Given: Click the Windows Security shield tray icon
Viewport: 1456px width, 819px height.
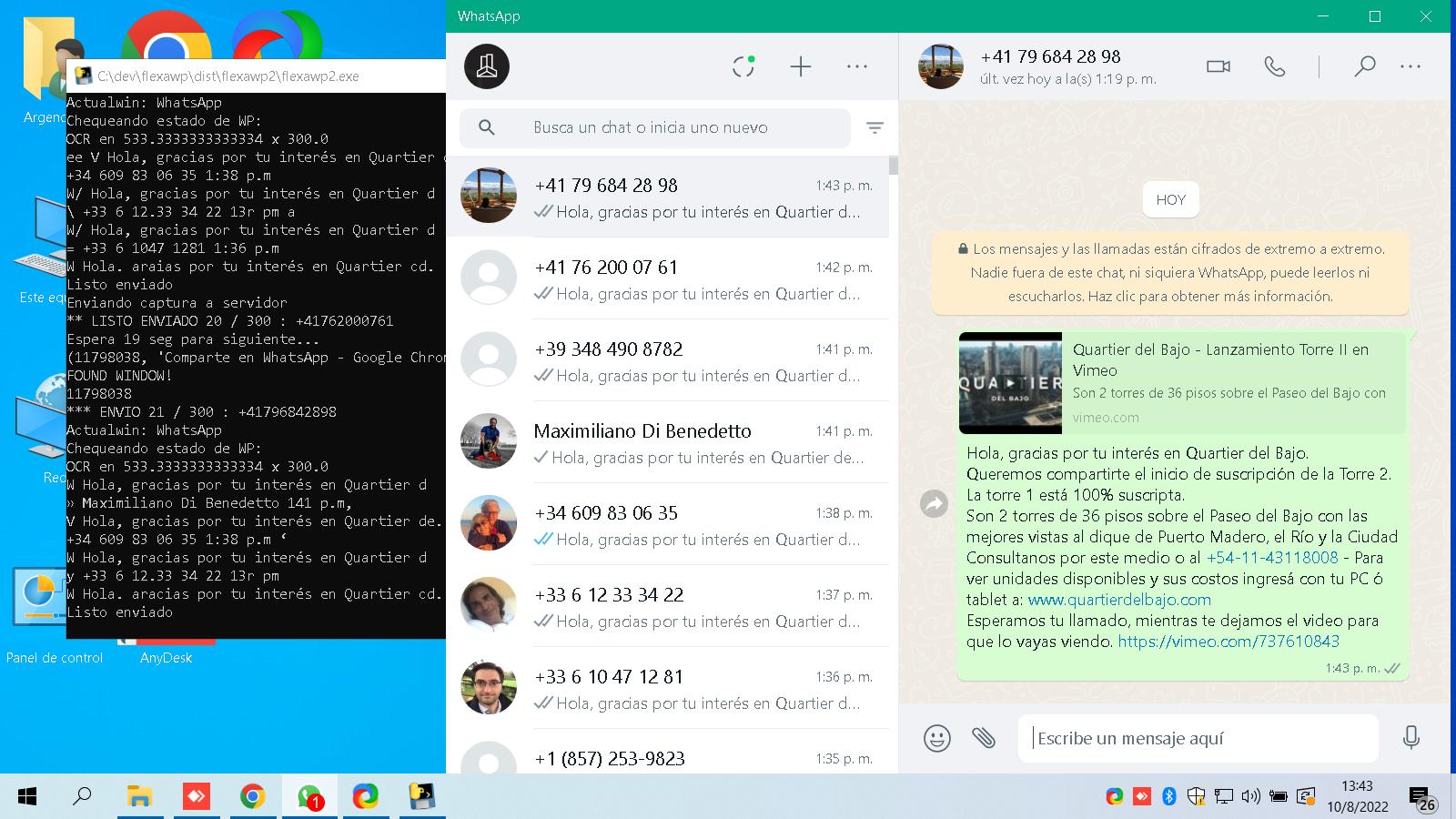Looking at the screenshot, I should (x=1197, y=797).
